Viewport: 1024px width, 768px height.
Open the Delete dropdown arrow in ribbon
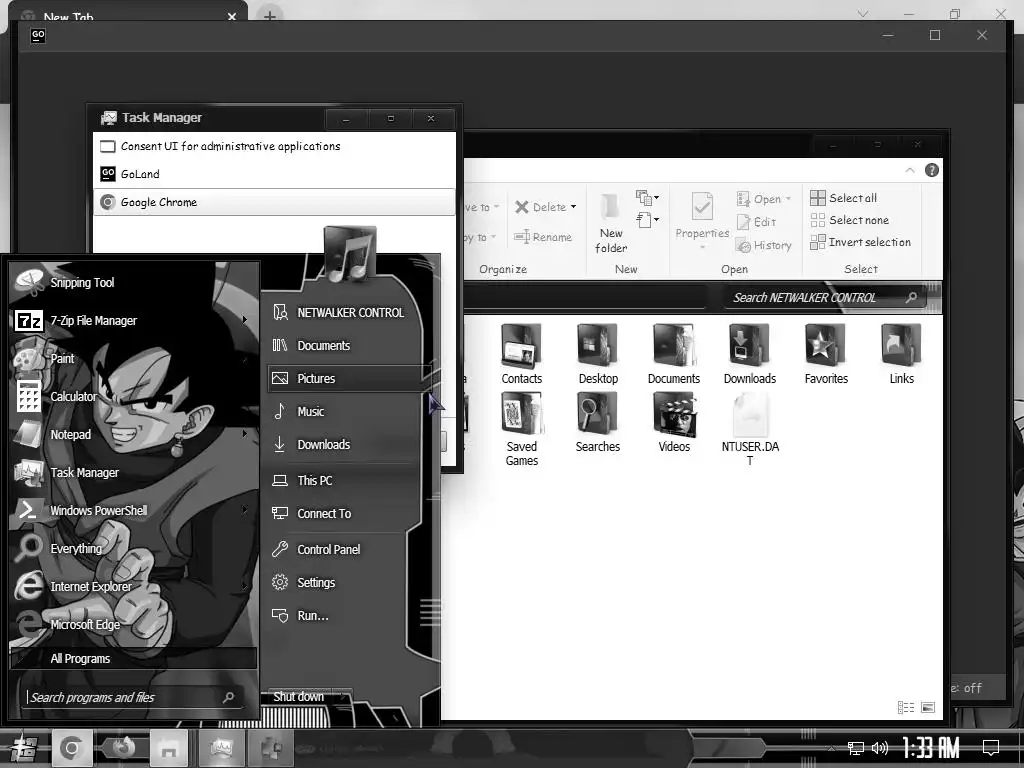point(573,207)
